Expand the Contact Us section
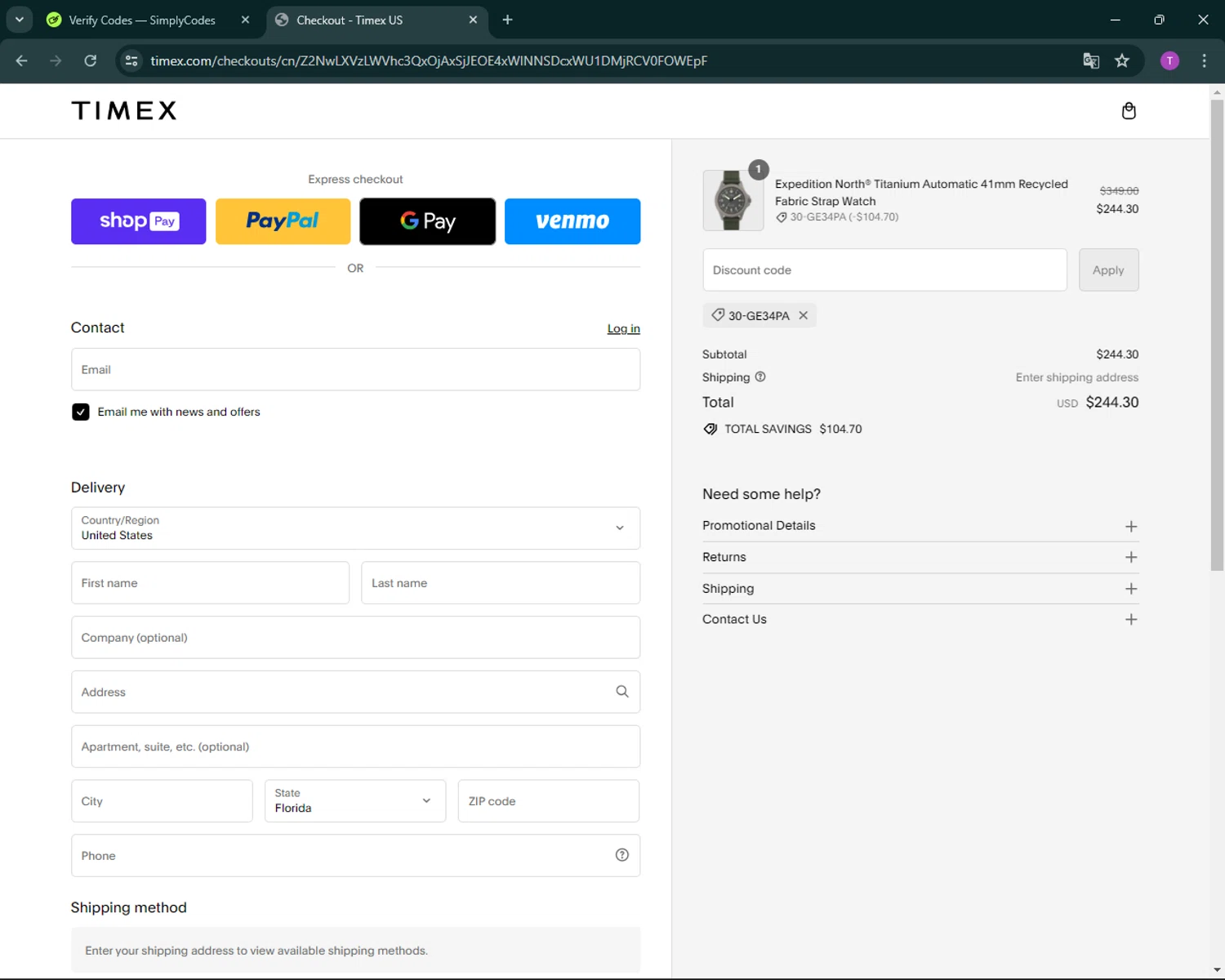Screen dimensions: 1225x980 pos(920,619)
